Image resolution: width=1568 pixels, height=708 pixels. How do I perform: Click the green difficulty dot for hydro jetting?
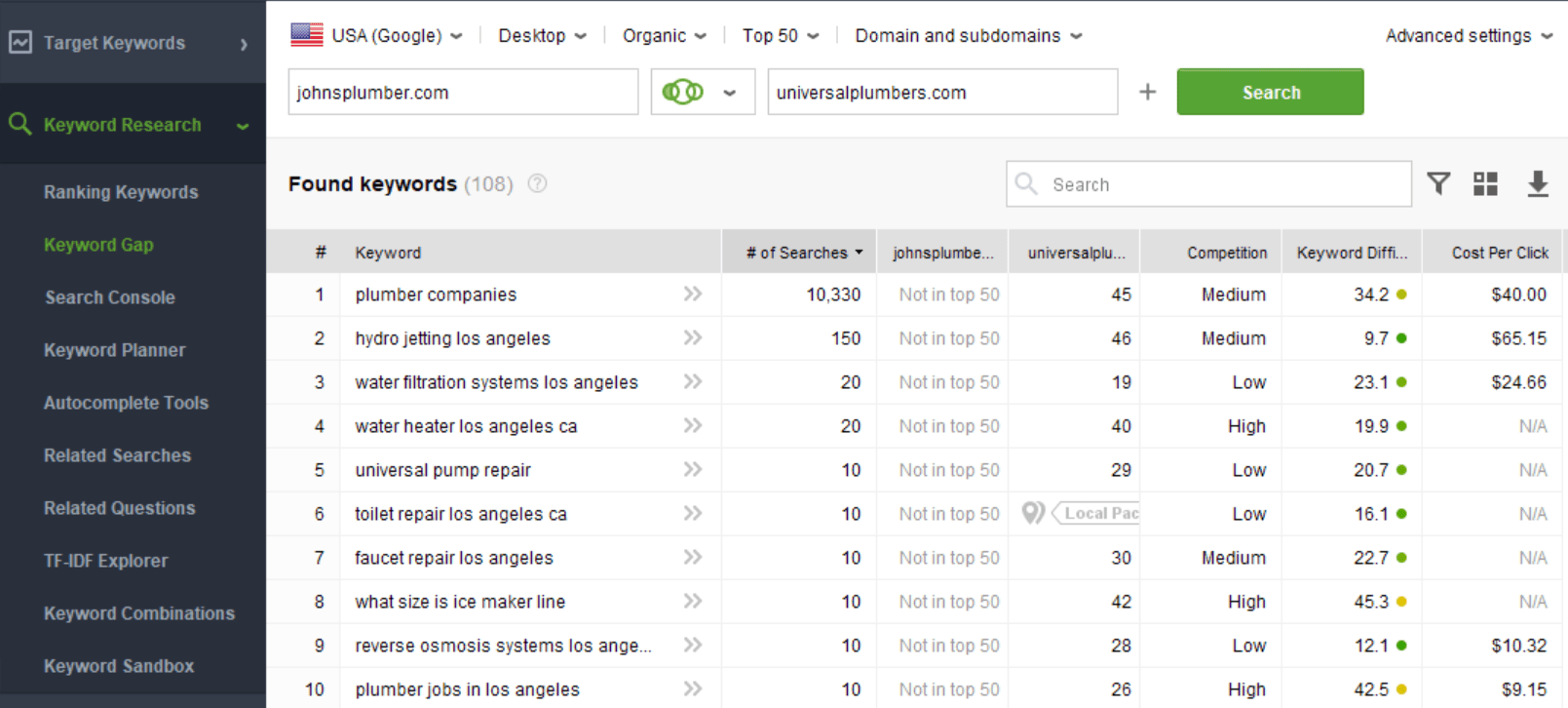(1401, 338)
